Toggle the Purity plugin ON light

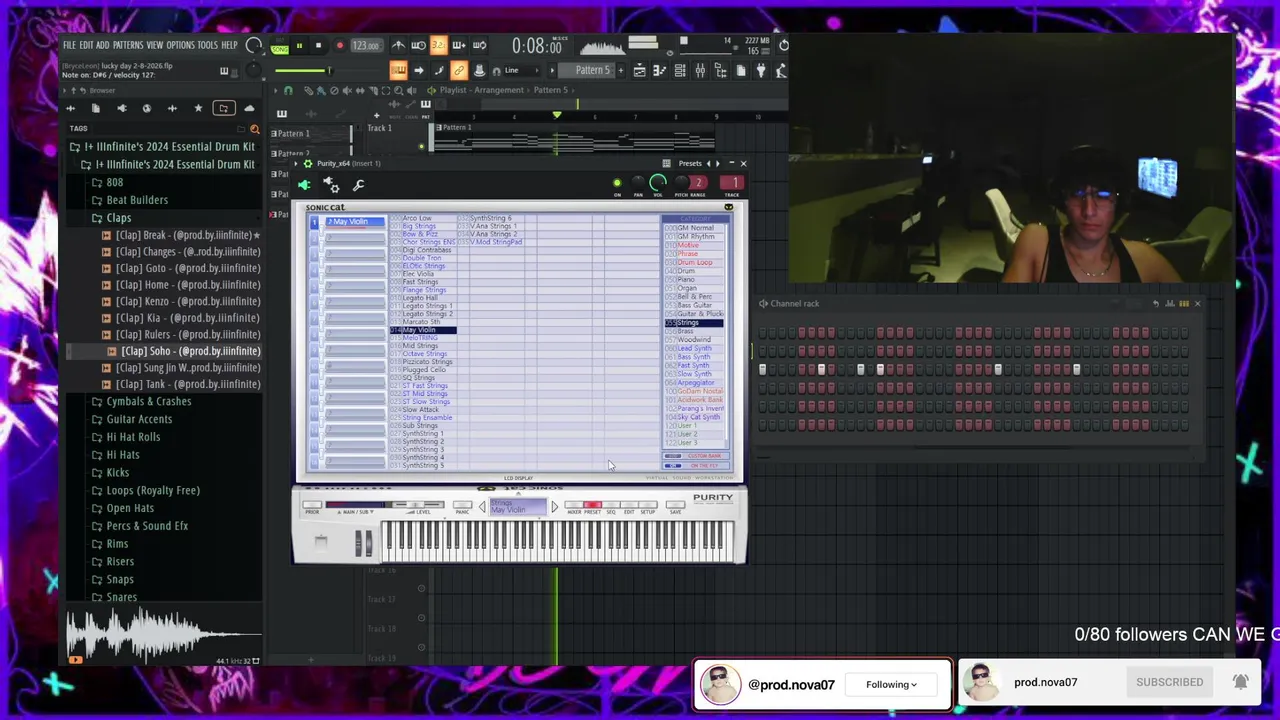(x=617, y=183)
